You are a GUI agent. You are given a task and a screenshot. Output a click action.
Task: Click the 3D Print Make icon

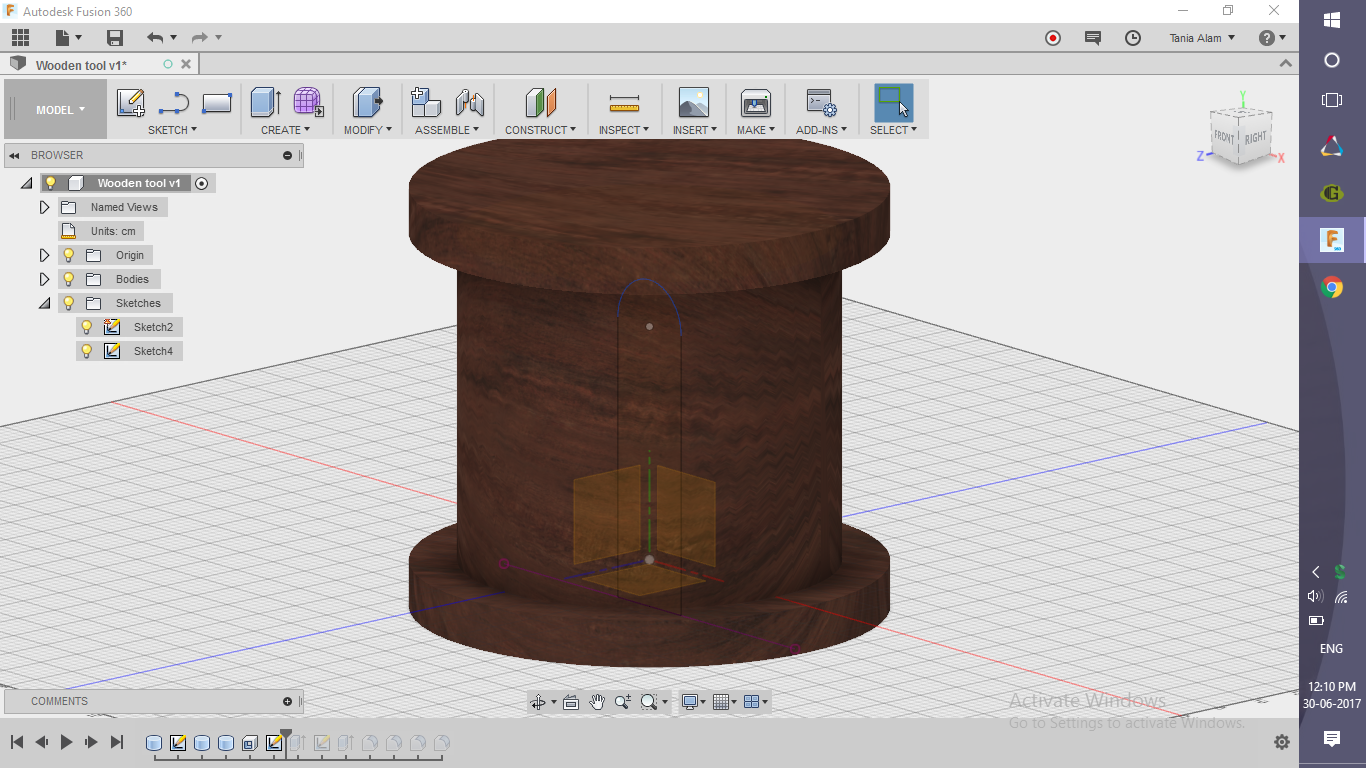point(755,102)
